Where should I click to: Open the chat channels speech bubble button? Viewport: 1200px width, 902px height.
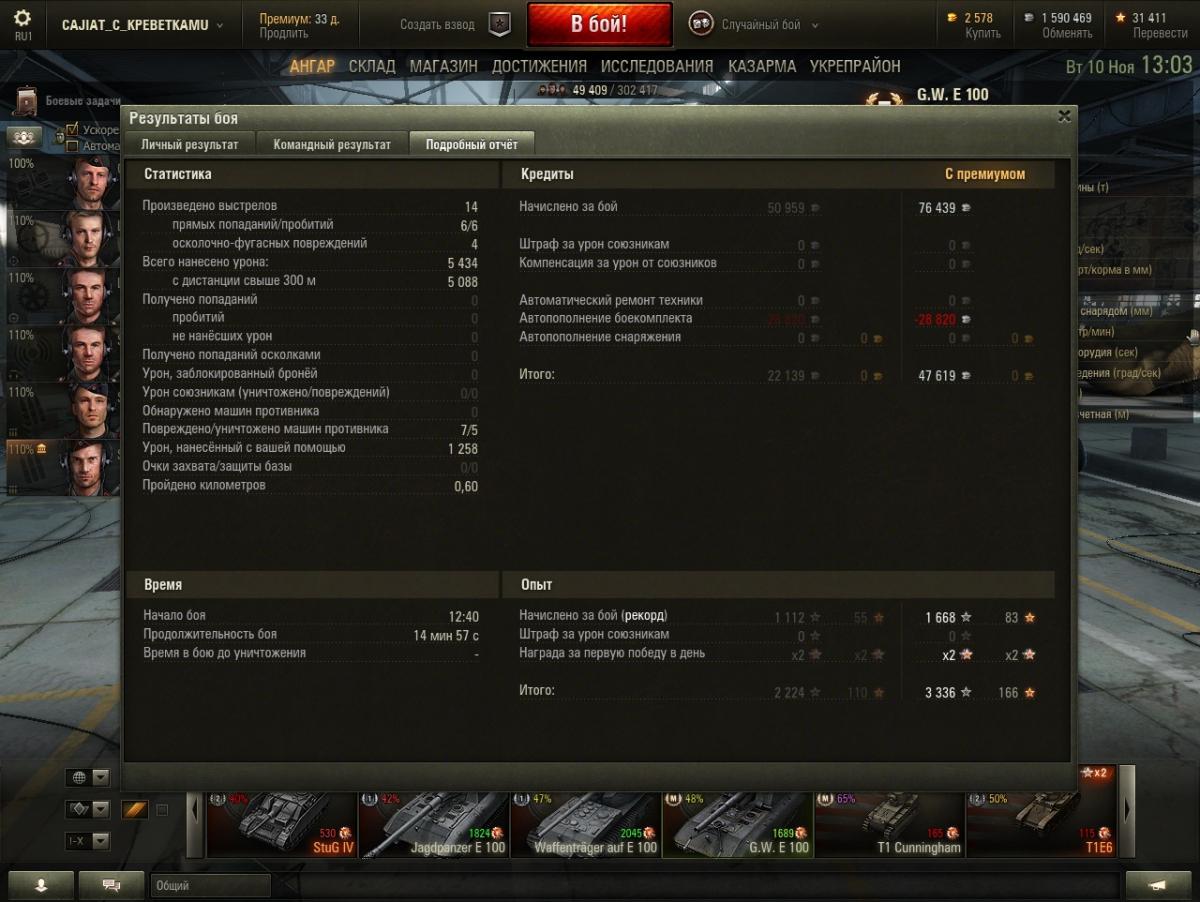tap(111, 885)
